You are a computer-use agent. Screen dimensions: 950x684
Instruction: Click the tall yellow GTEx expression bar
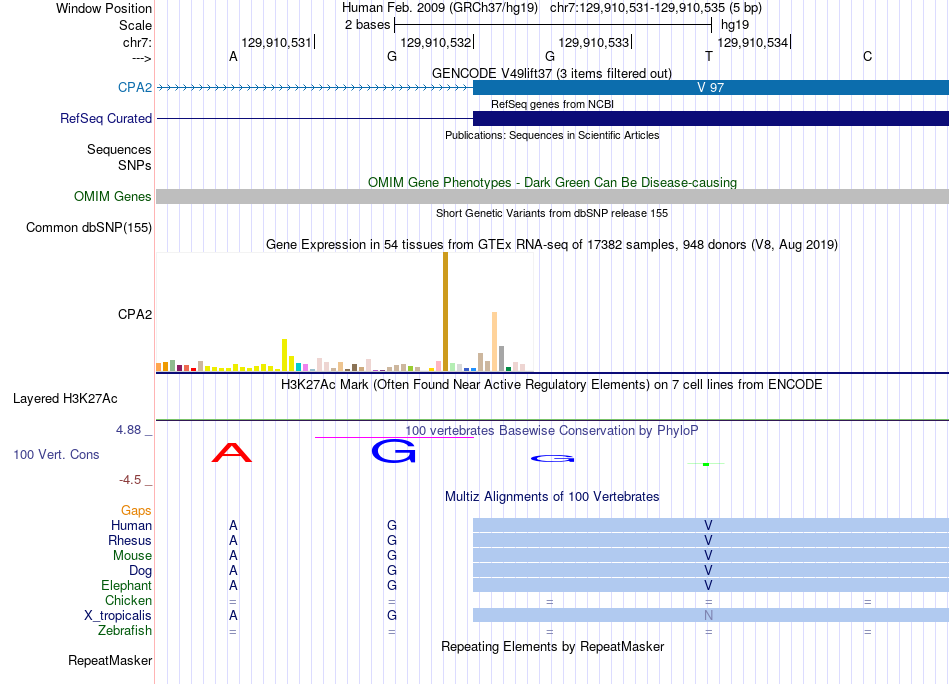click(284, 355)
